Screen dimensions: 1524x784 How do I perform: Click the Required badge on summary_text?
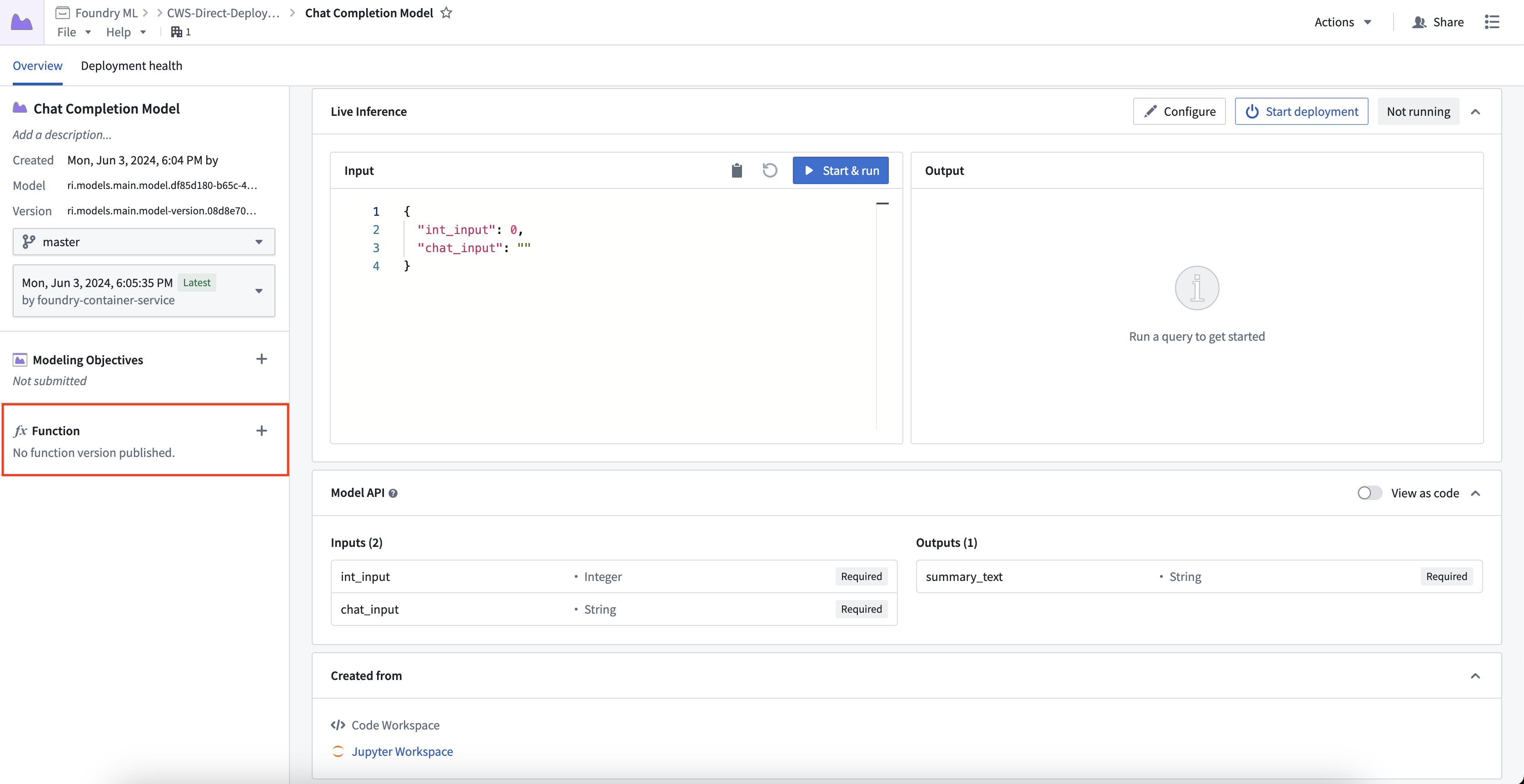coord(1446,576)
